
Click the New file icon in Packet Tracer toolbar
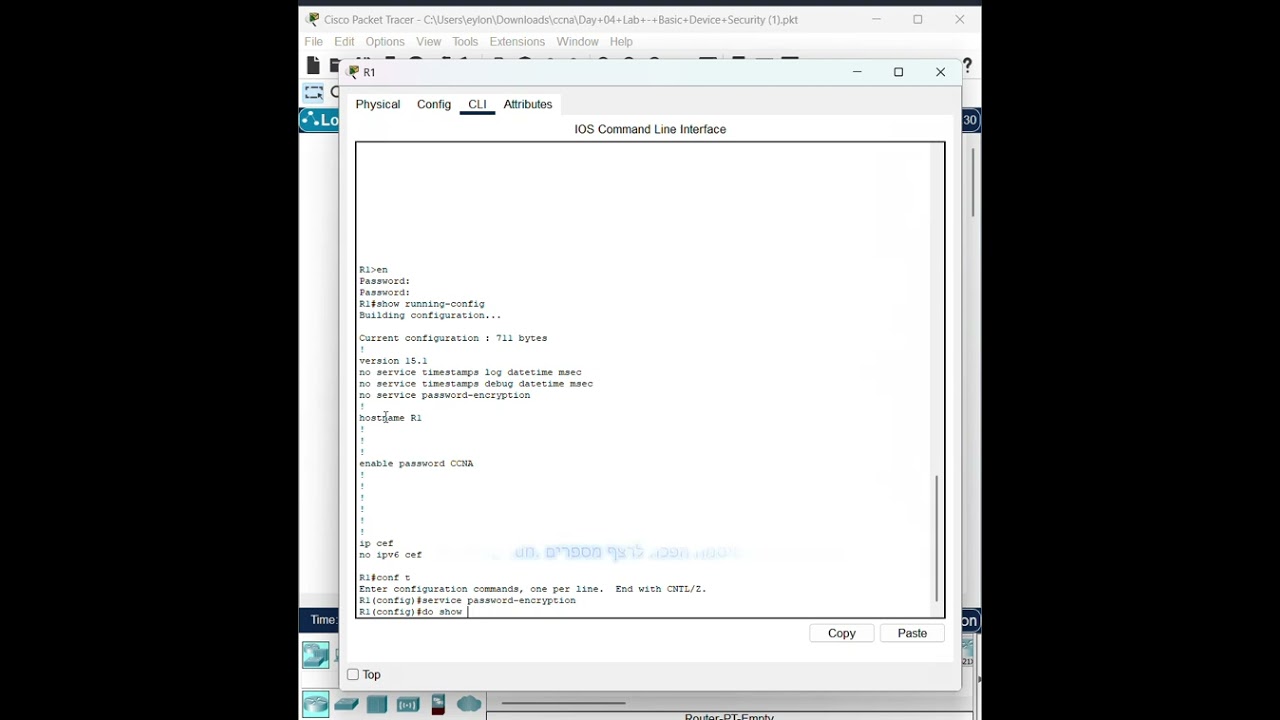click(313, 66)
